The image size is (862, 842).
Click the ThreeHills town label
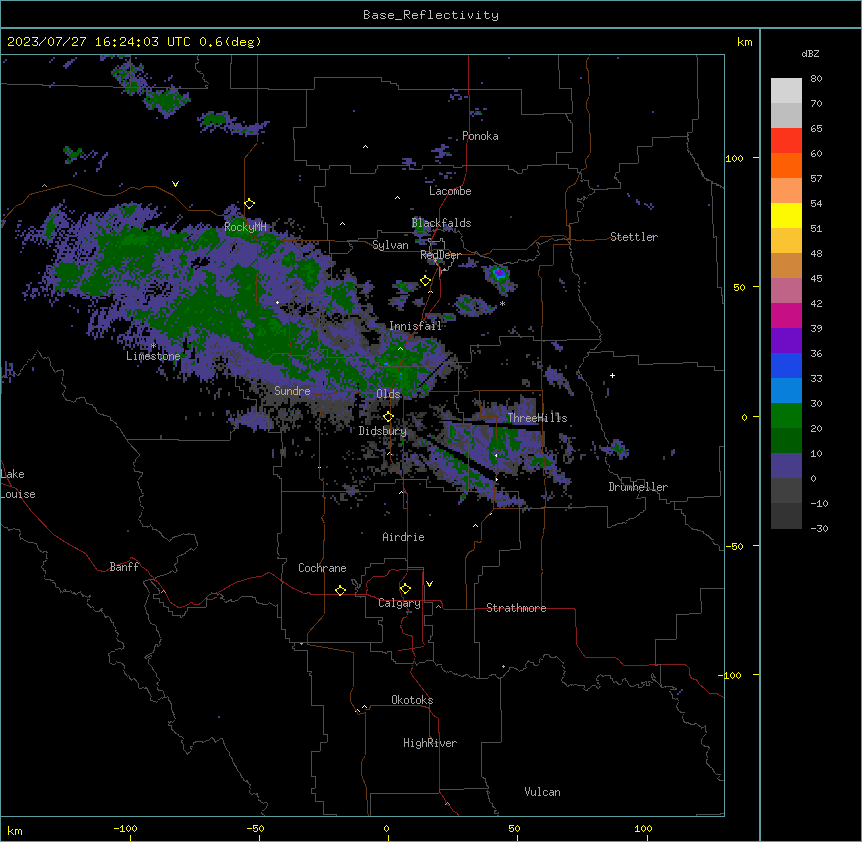(537, 418)
